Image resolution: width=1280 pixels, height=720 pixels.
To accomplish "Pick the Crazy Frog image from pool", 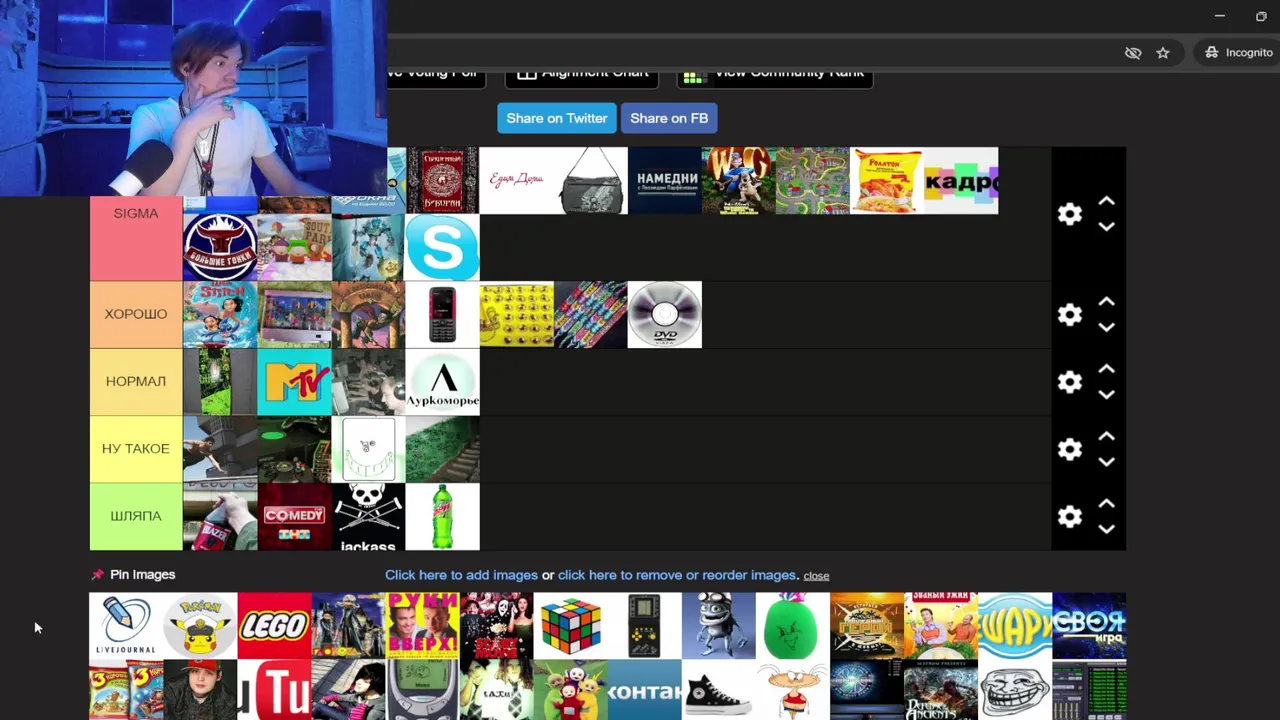I will (x=718, y=626).
